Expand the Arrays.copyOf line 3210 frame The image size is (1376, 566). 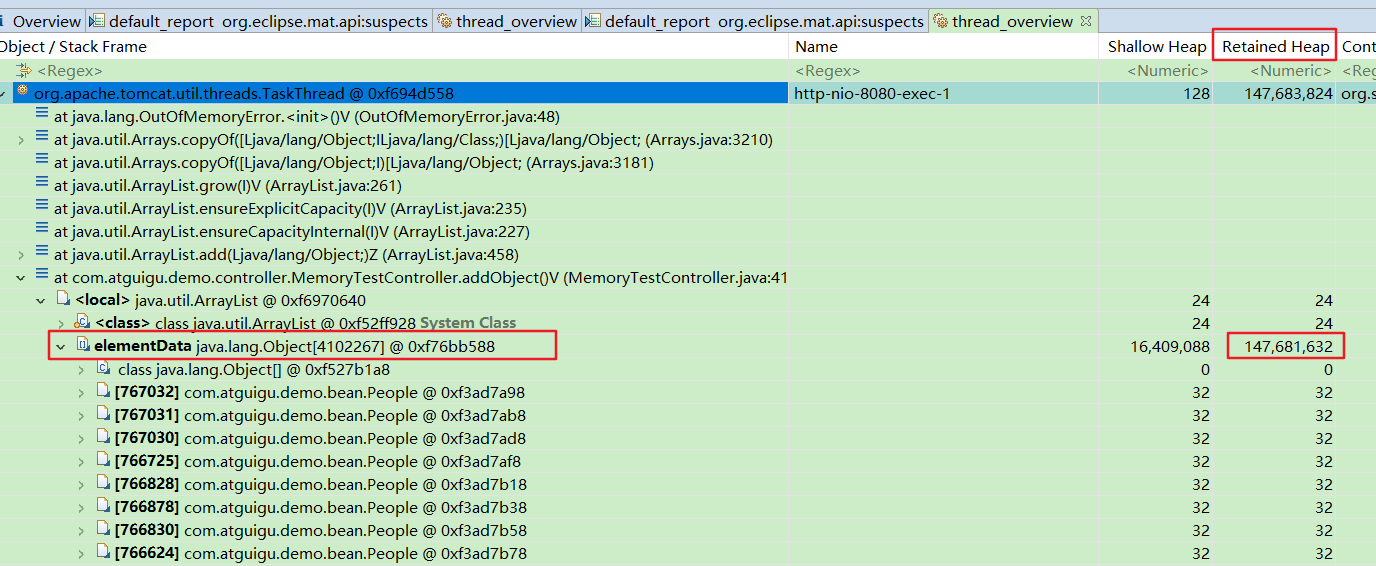pyautogui.click(x=21, y=140)
